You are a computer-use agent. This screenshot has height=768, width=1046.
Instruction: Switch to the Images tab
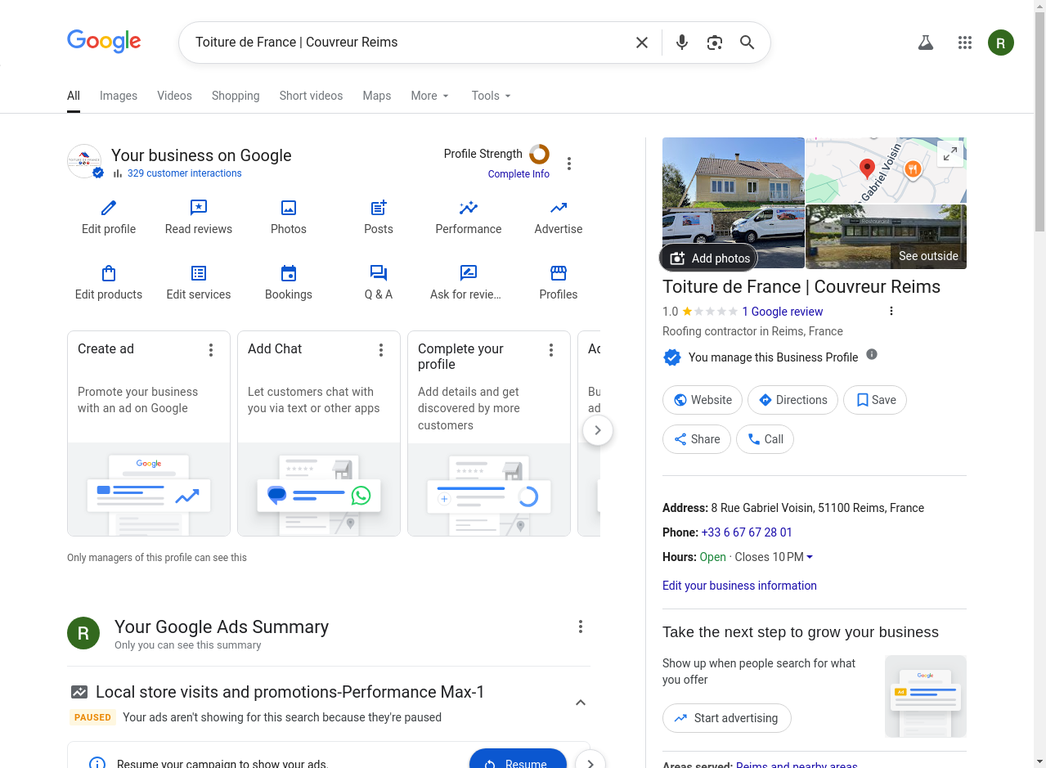pos(118,96)
